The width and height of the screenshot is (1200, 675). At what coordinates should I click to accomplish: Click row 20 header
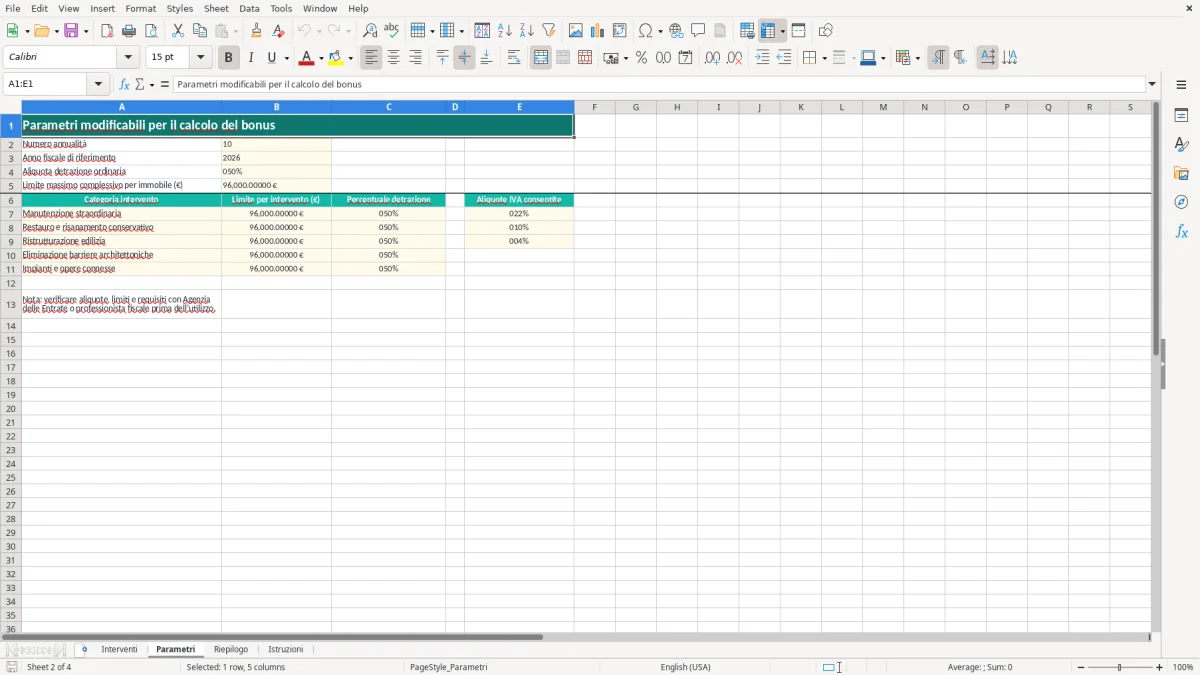(x=11, y=409)
